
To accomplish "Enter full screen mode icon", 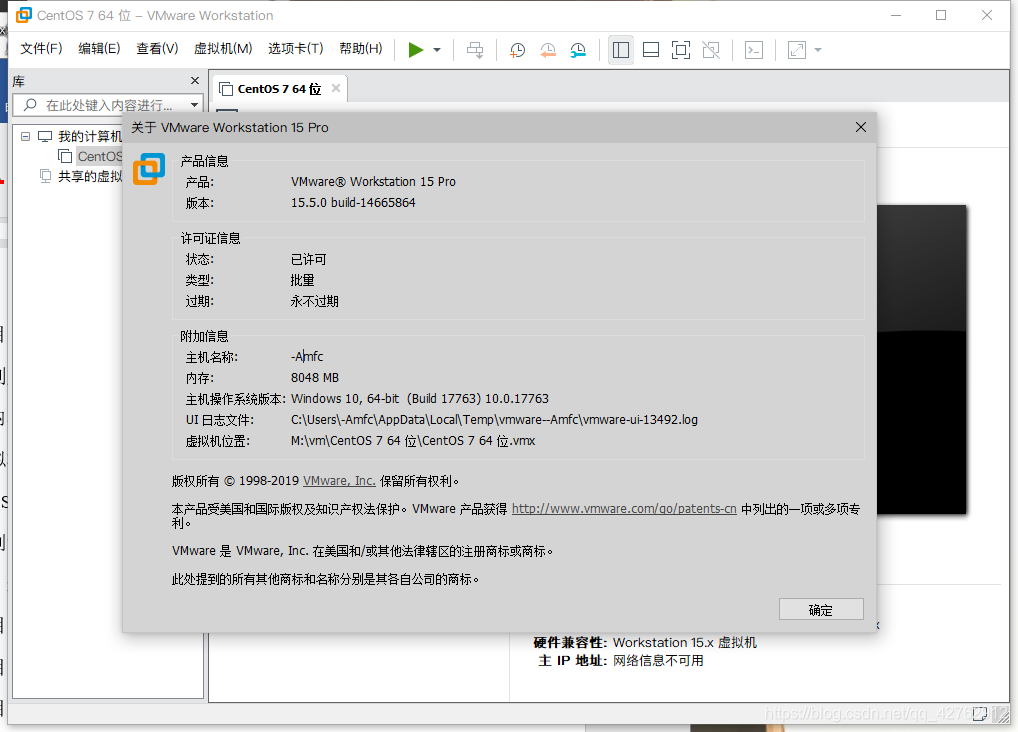I will click(680, 50).
